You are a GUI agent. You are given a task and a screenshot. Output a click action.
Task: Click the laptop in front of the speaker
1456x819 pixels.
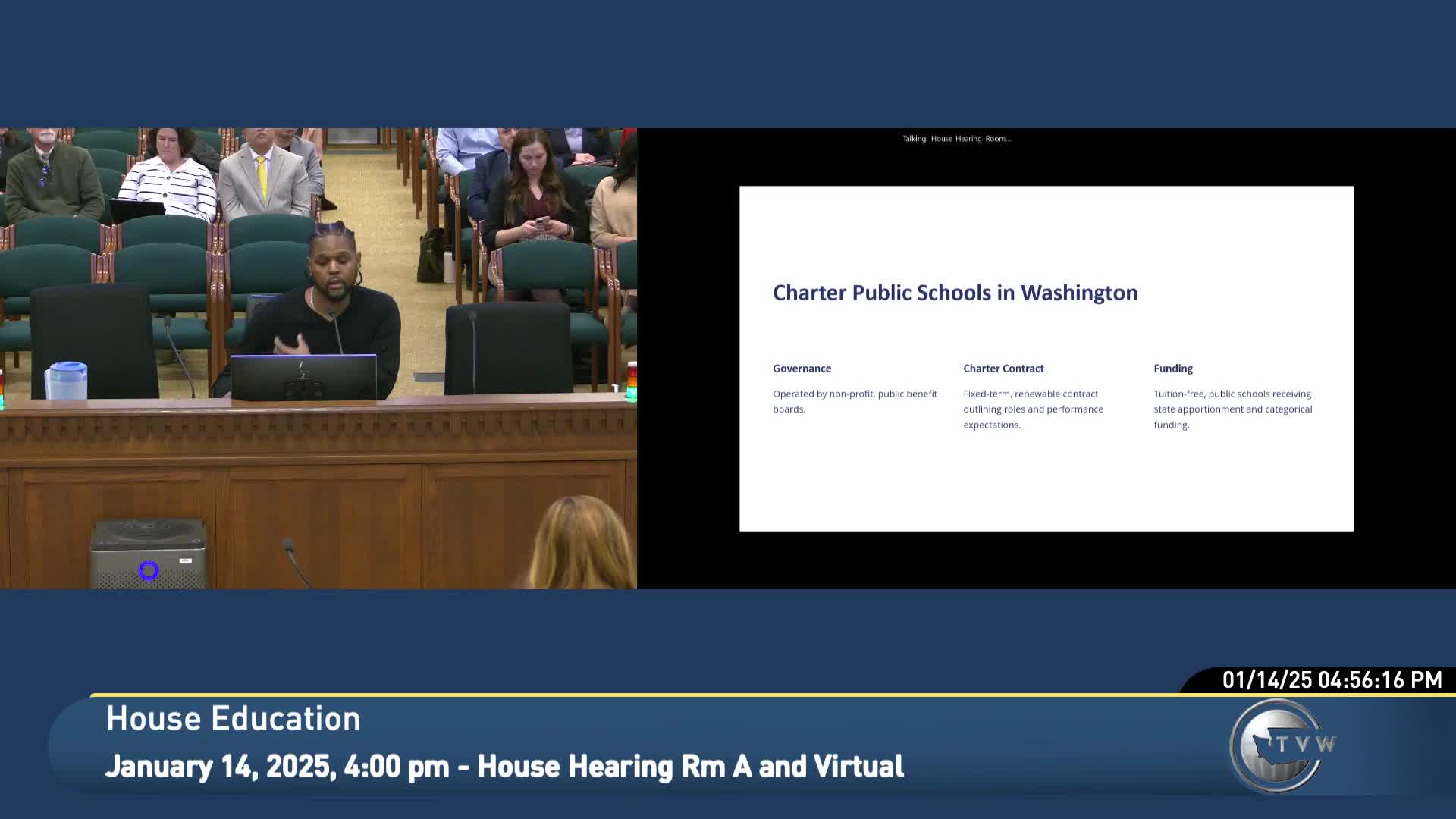(x=303, y=377)
